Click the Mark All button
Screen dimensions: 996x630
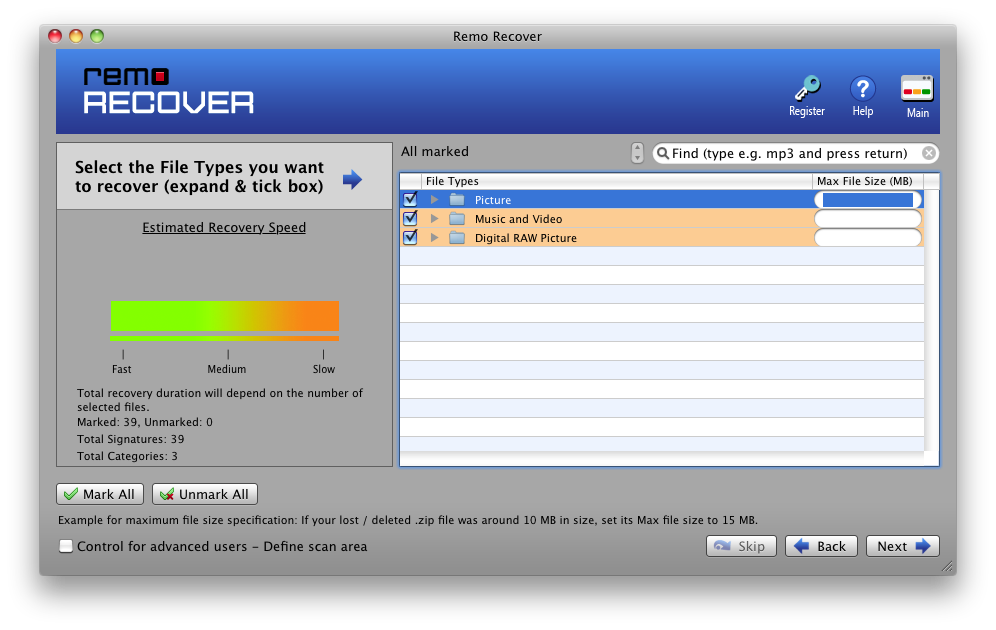coord(100,494)
